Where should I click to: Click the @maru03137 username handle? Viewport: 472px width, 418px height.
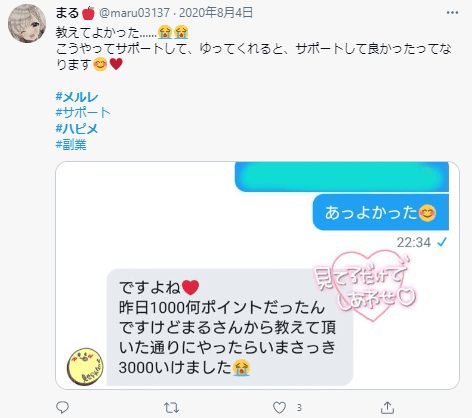coord(134,13)
